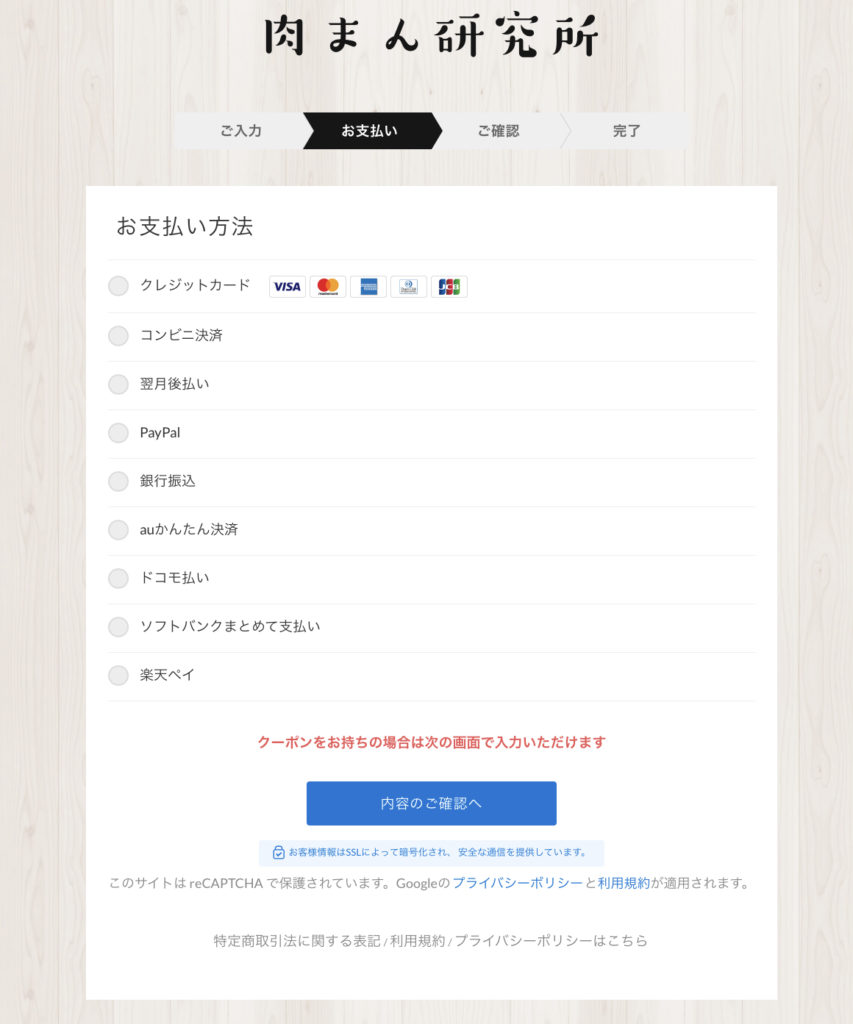Open 特定商取引法に関する表記 footer link
Screen dimensions: 853x1024
(297, 940)
